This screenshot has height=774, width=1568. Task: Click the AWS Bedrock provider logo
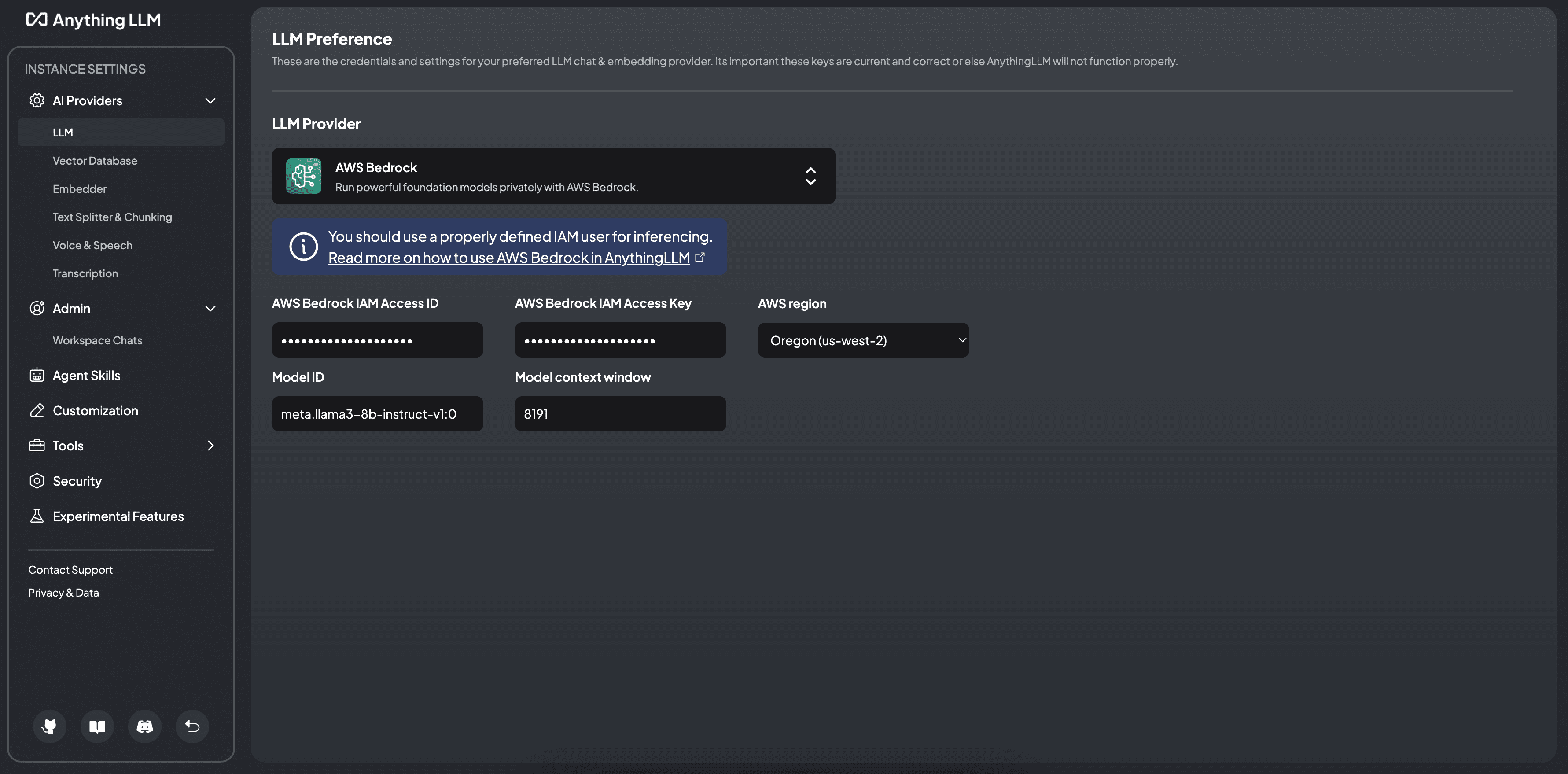coord(303,176)
